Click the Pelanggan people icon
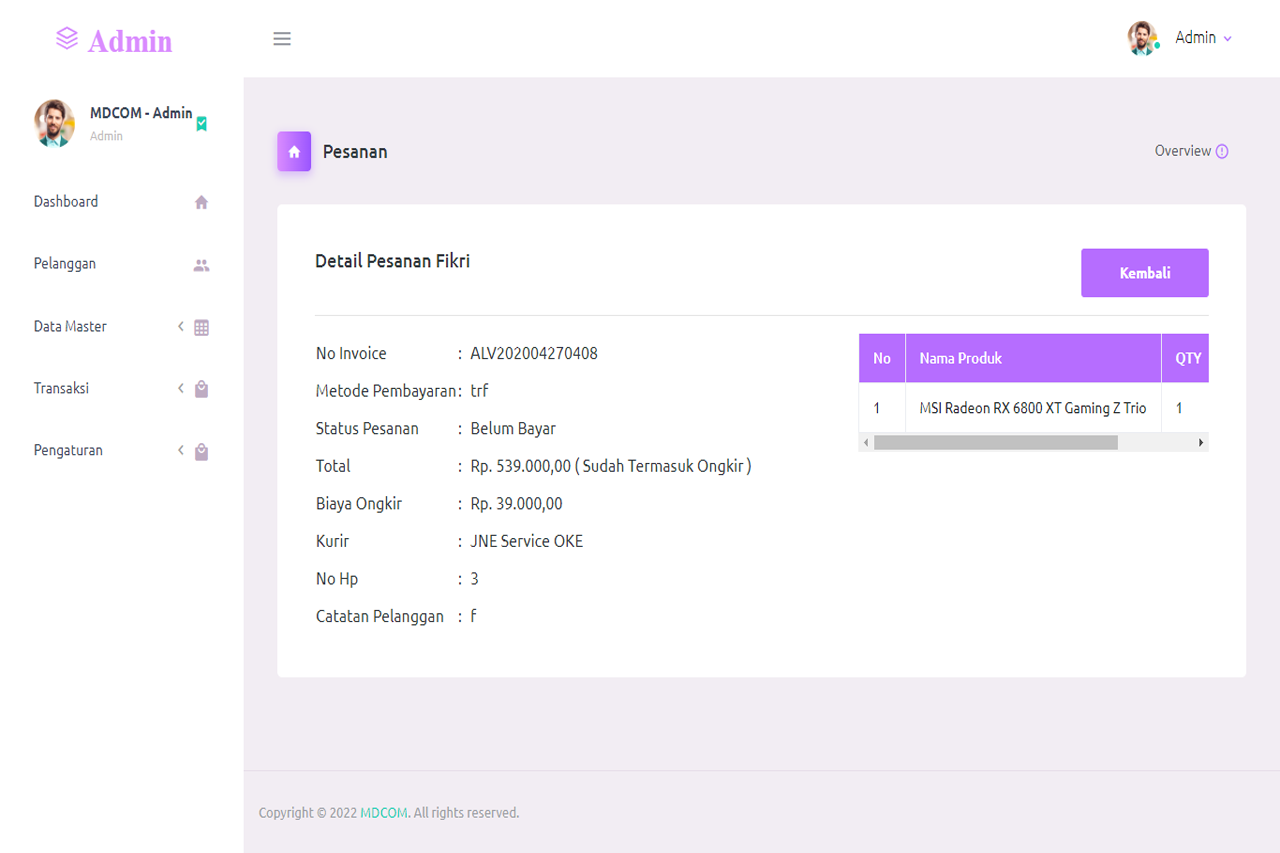Screen dimensions: 1280x853 (x=201, y=265)
